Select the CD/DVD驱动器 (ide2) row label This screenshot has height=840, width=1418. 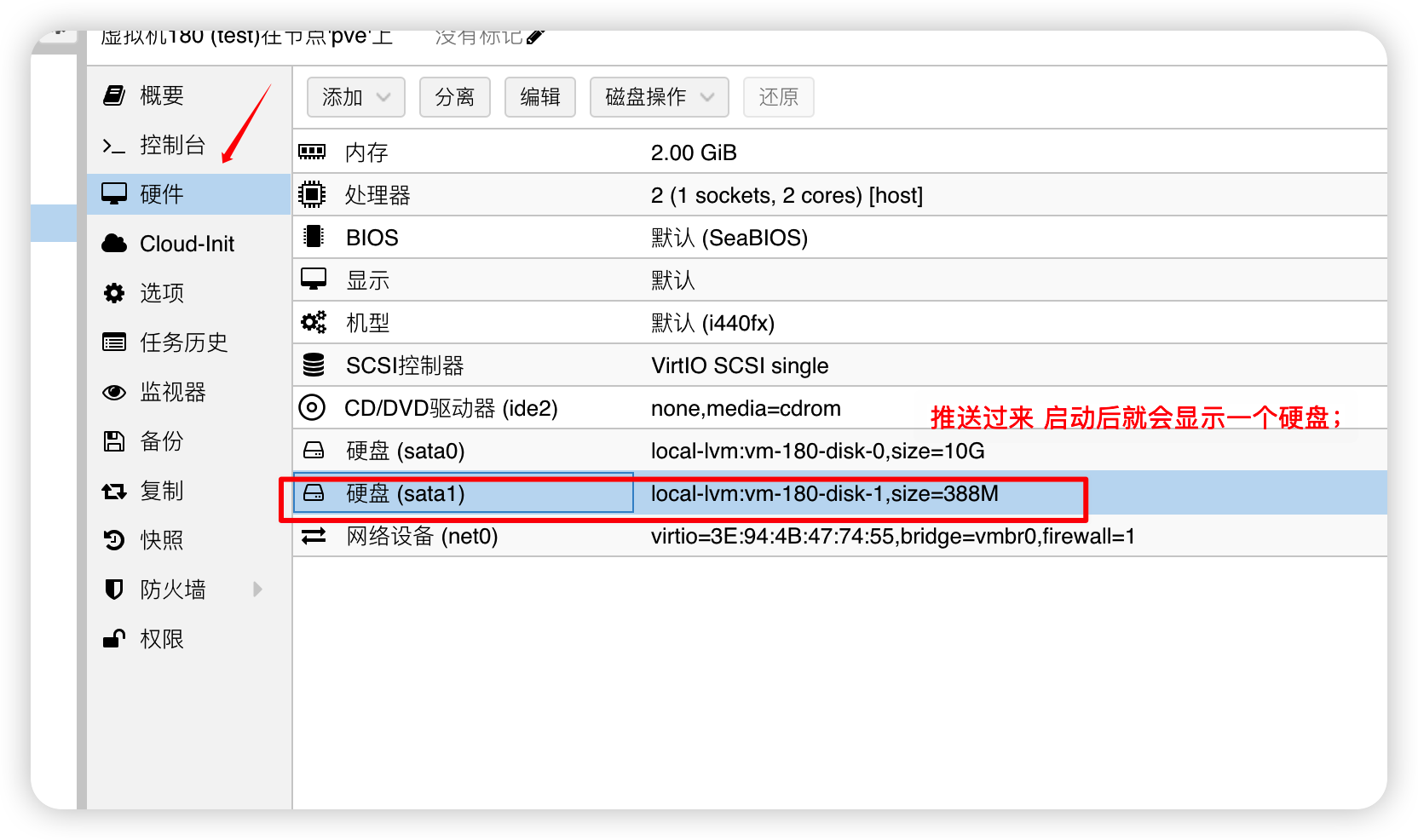(x=451, y=408)
